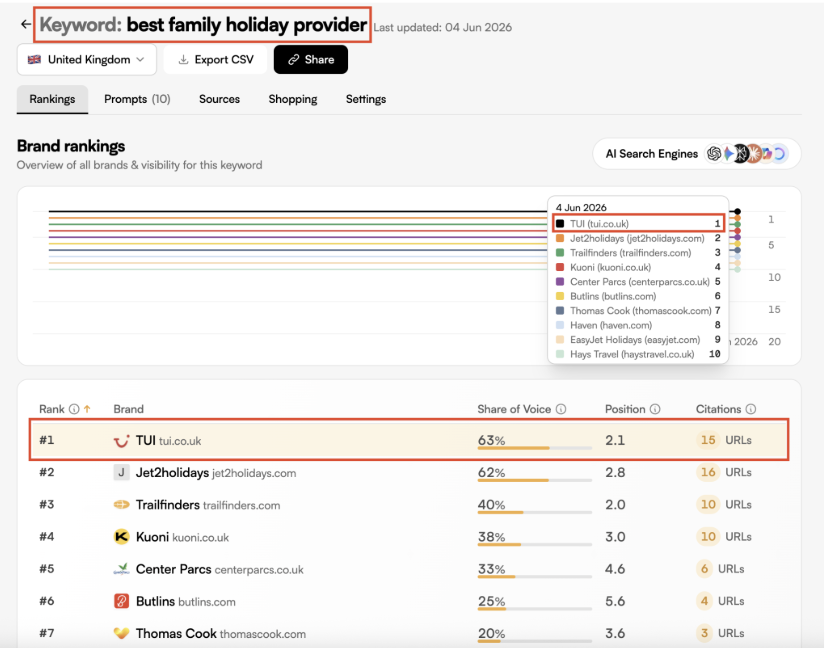
Task: Open the Prompts (10) tab
Action: tap(137, 99)
